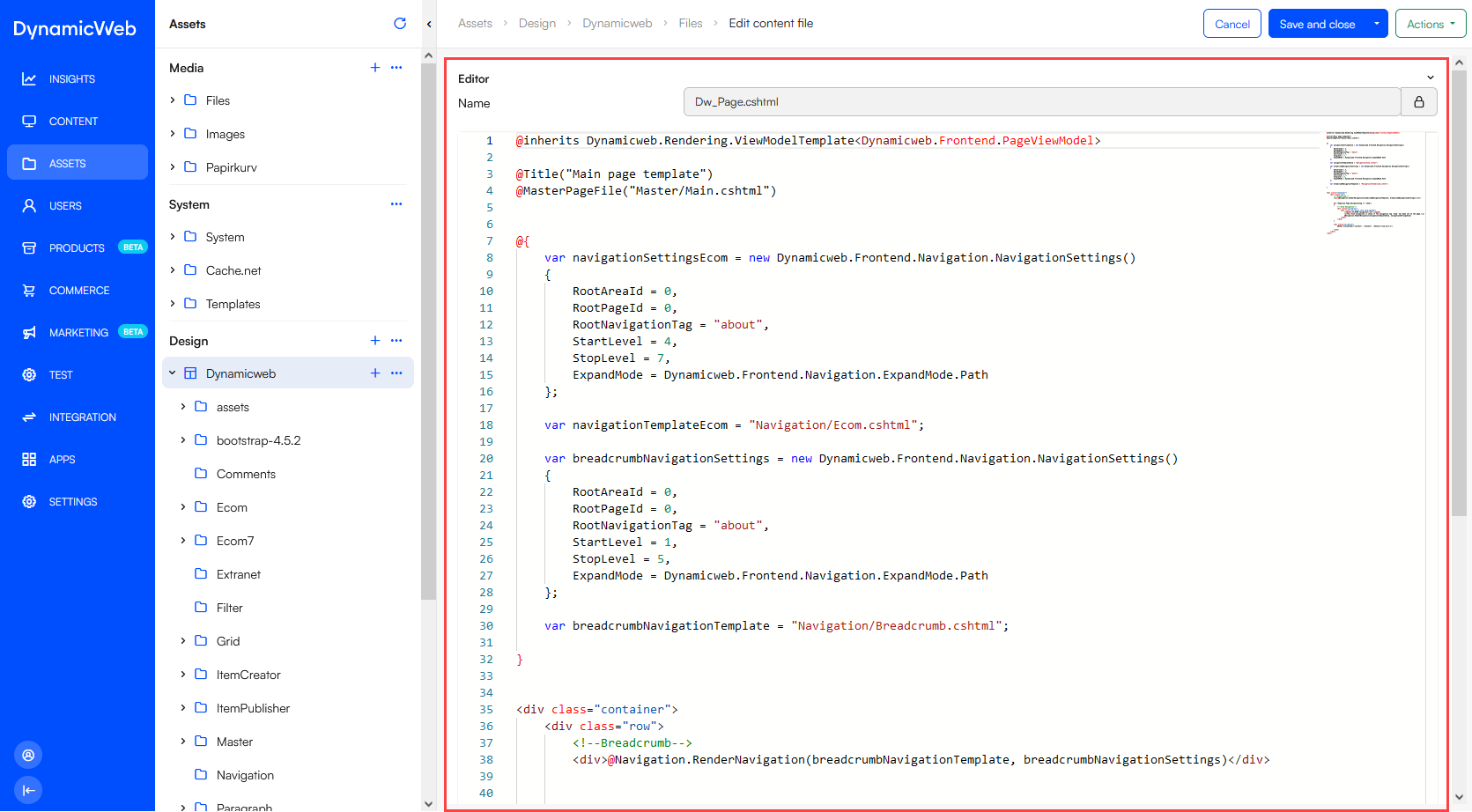Collapse the Assets panel arrow
This screenshot has height=812, width=1472.
tap(429, 24)
